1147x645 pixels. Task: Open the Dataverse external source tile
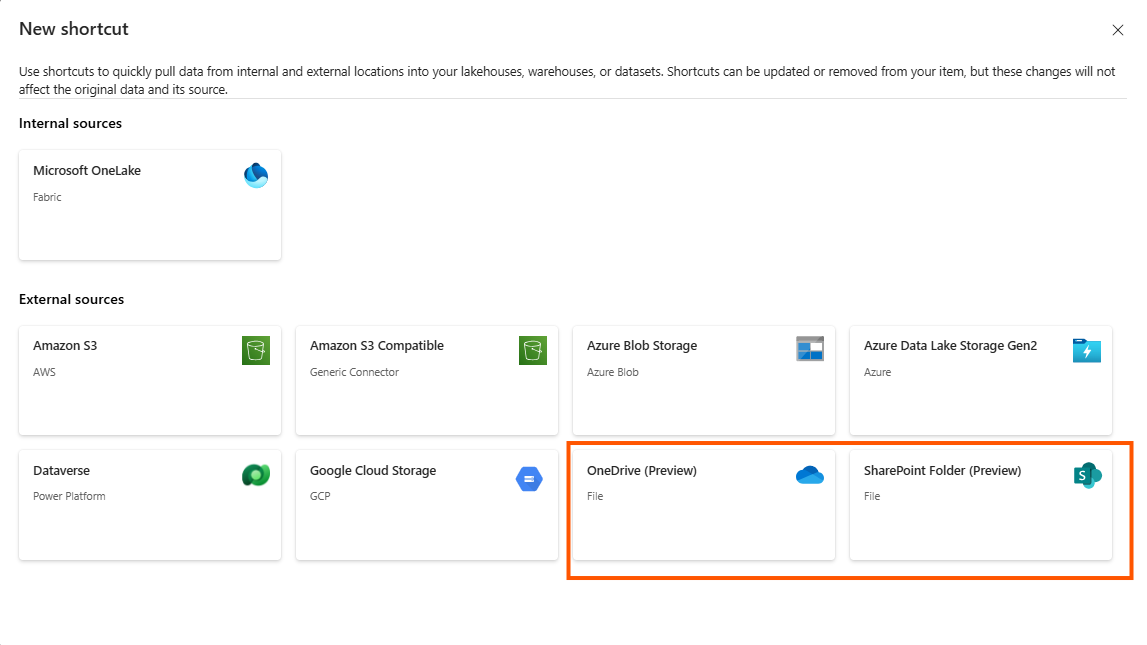(149, 505)
